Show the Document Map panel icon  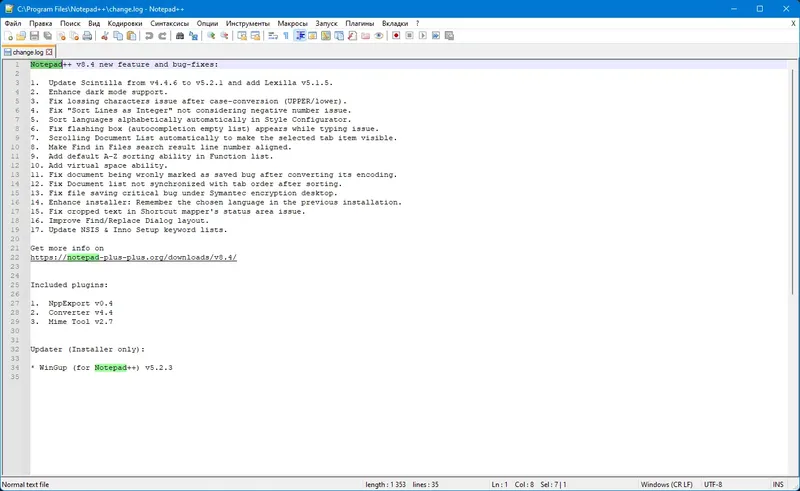click(x=326, y=36)
